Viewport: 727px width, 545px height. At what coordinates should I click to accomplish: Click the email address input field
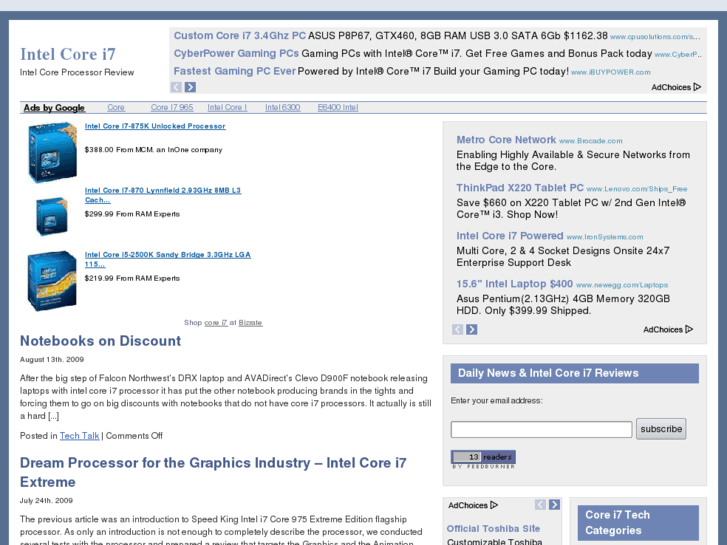tap(541, 429)
